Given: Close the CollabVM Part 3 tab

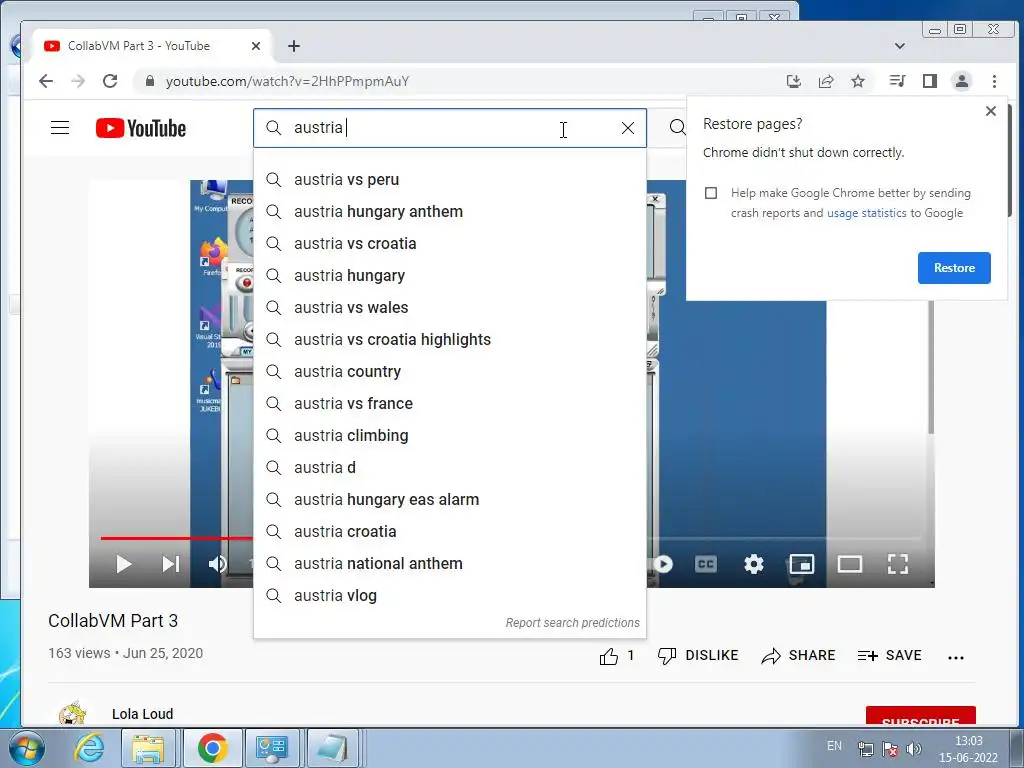Looking at the screenshot, I should (x=256, y=46).
